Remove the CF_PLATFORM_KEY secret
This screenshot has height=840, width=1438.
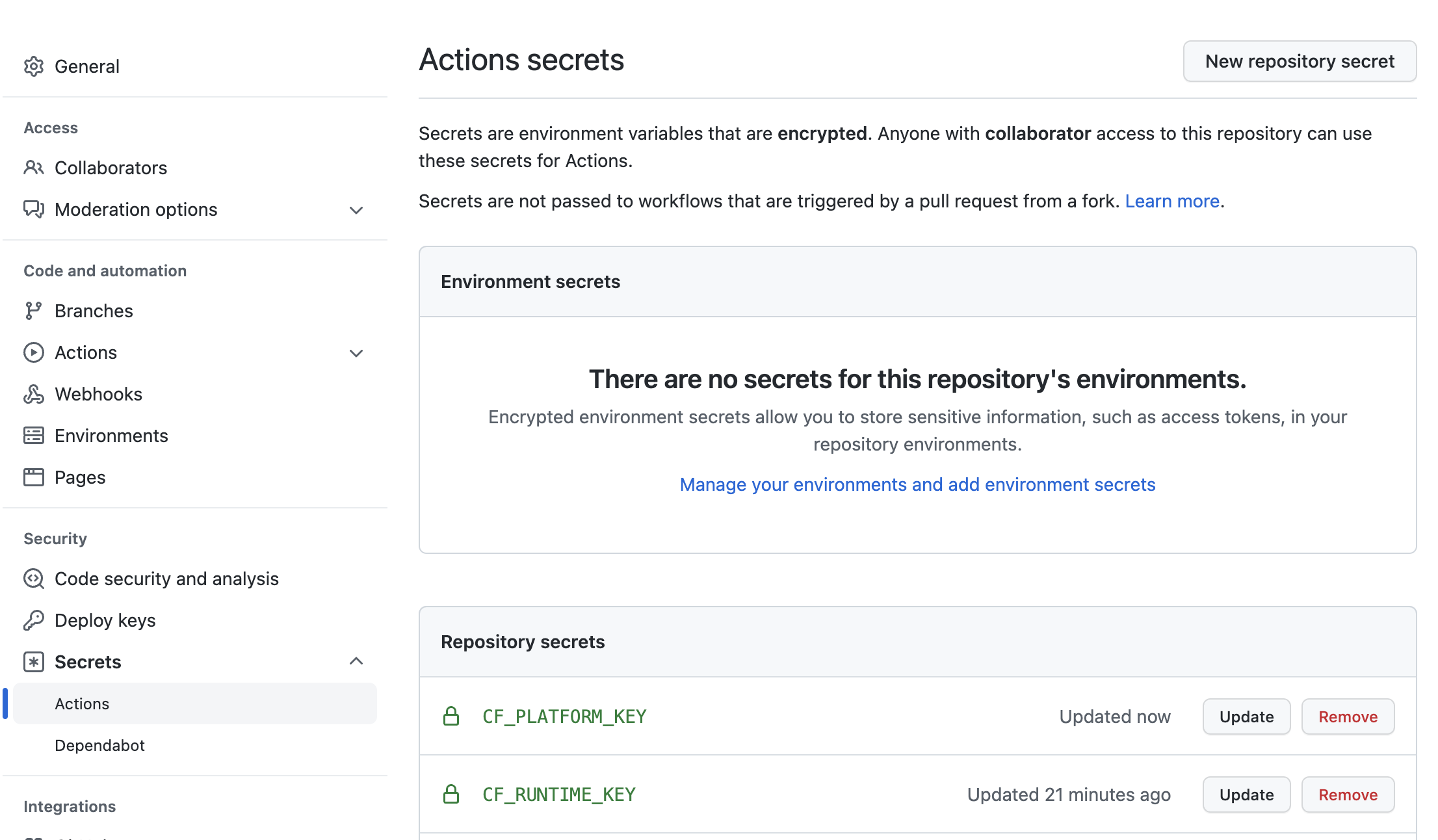(x=1347, y=716)
